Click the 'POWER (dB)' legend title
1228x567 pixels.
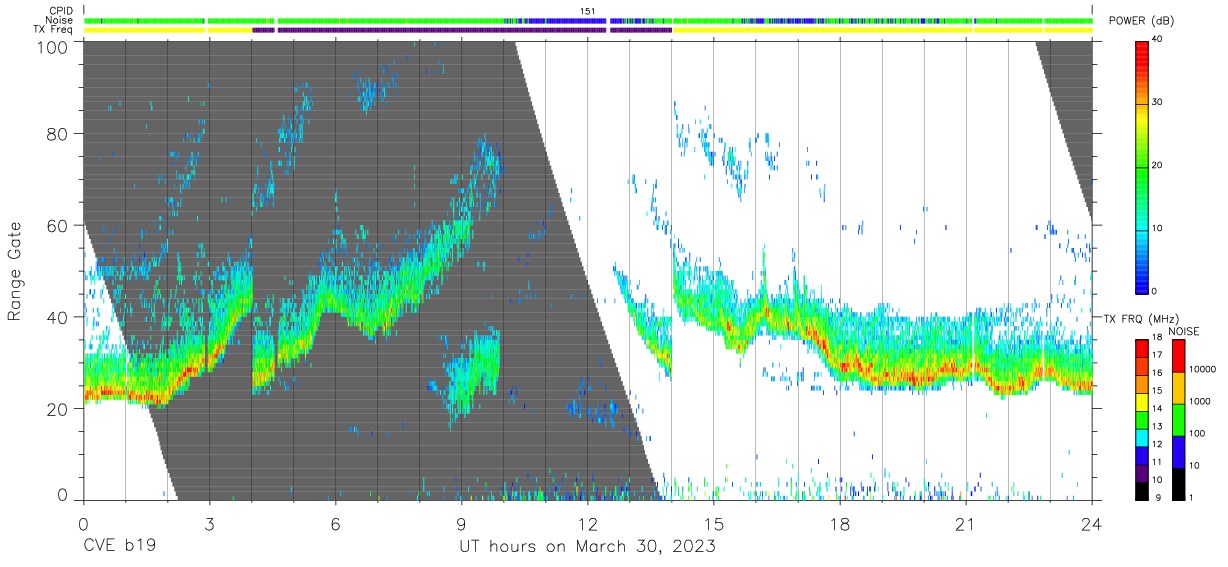click(1144, 22)
